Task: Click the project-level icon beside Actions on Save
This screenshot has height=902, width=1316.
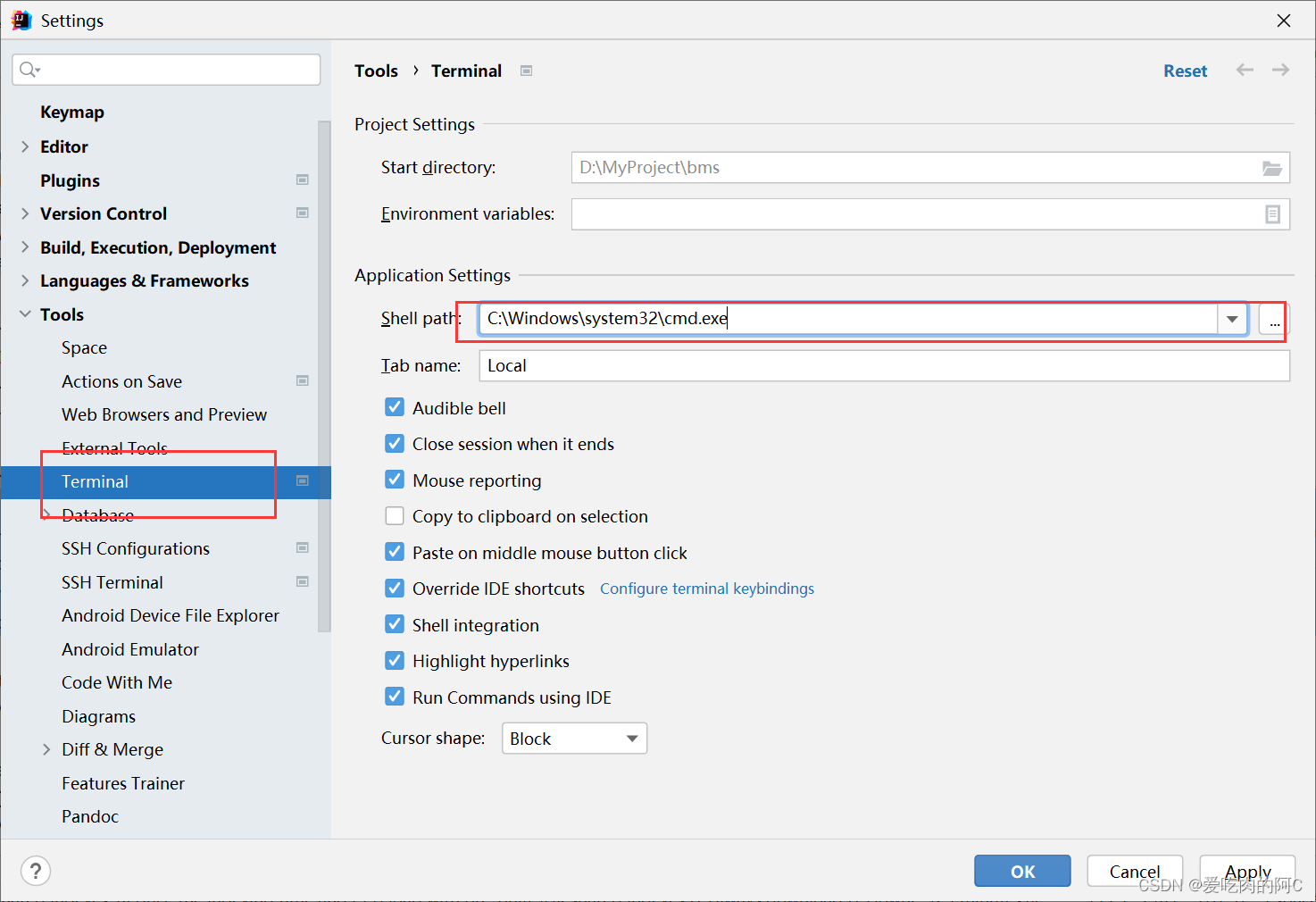Action: (x=303, y=380)
